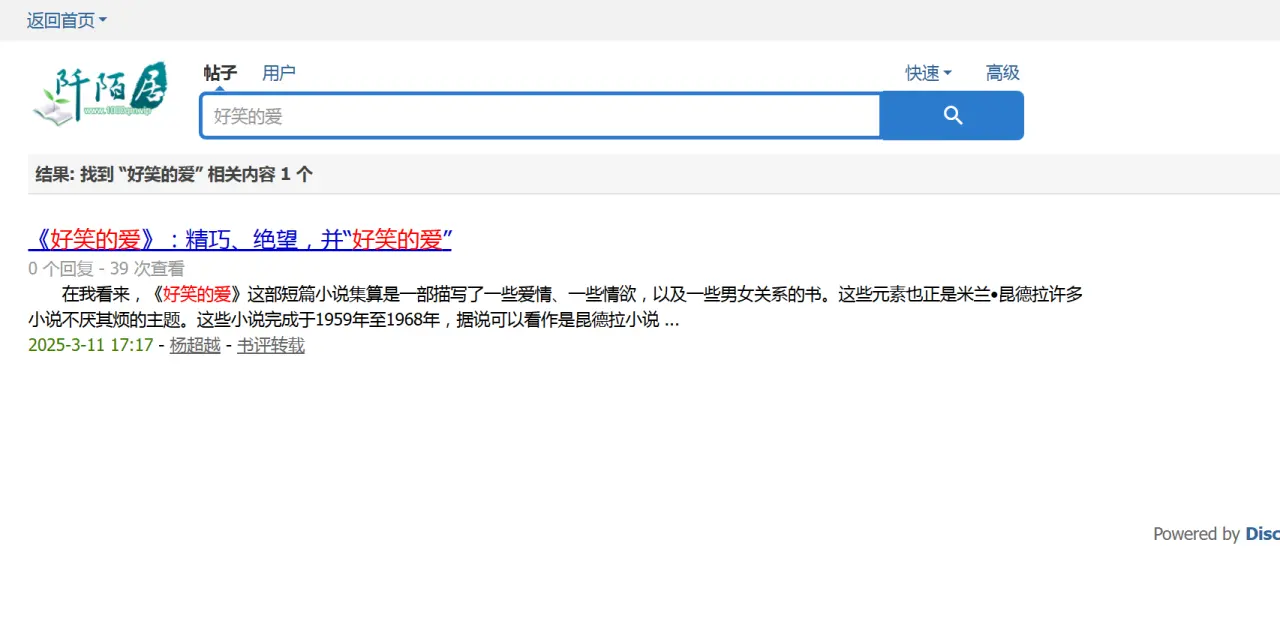Switch to the 帖子 search tab
Screen dimensions: 1280x621
point(220,73)
